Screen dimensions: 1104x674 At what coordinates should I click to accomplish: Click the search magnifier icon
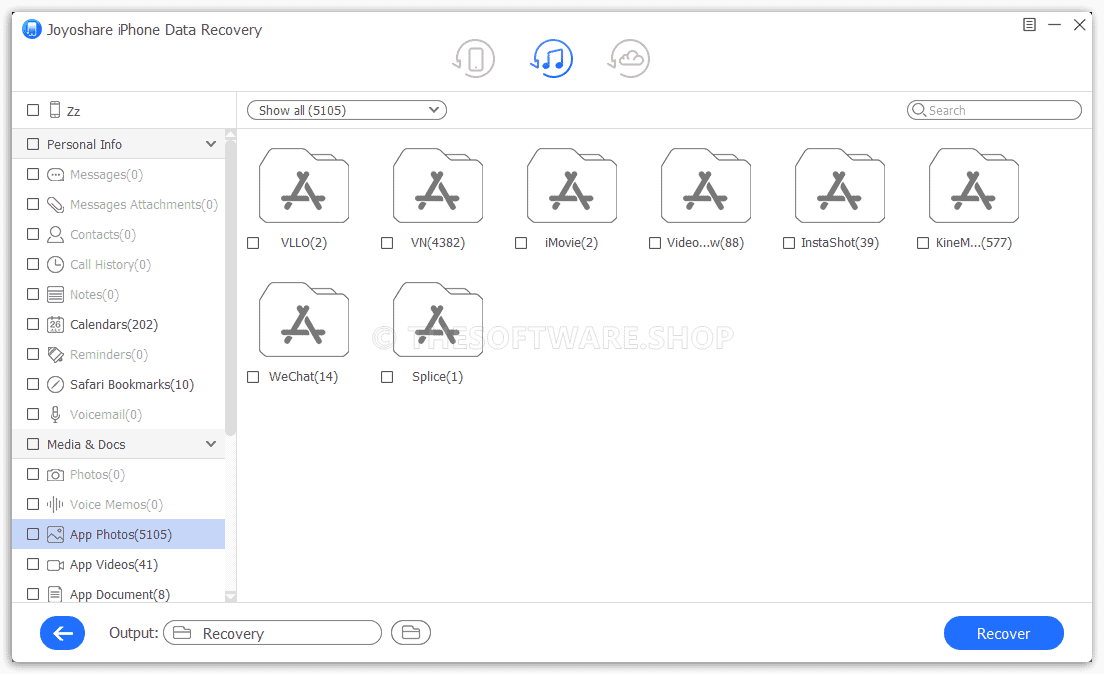(x=918, y=110)
